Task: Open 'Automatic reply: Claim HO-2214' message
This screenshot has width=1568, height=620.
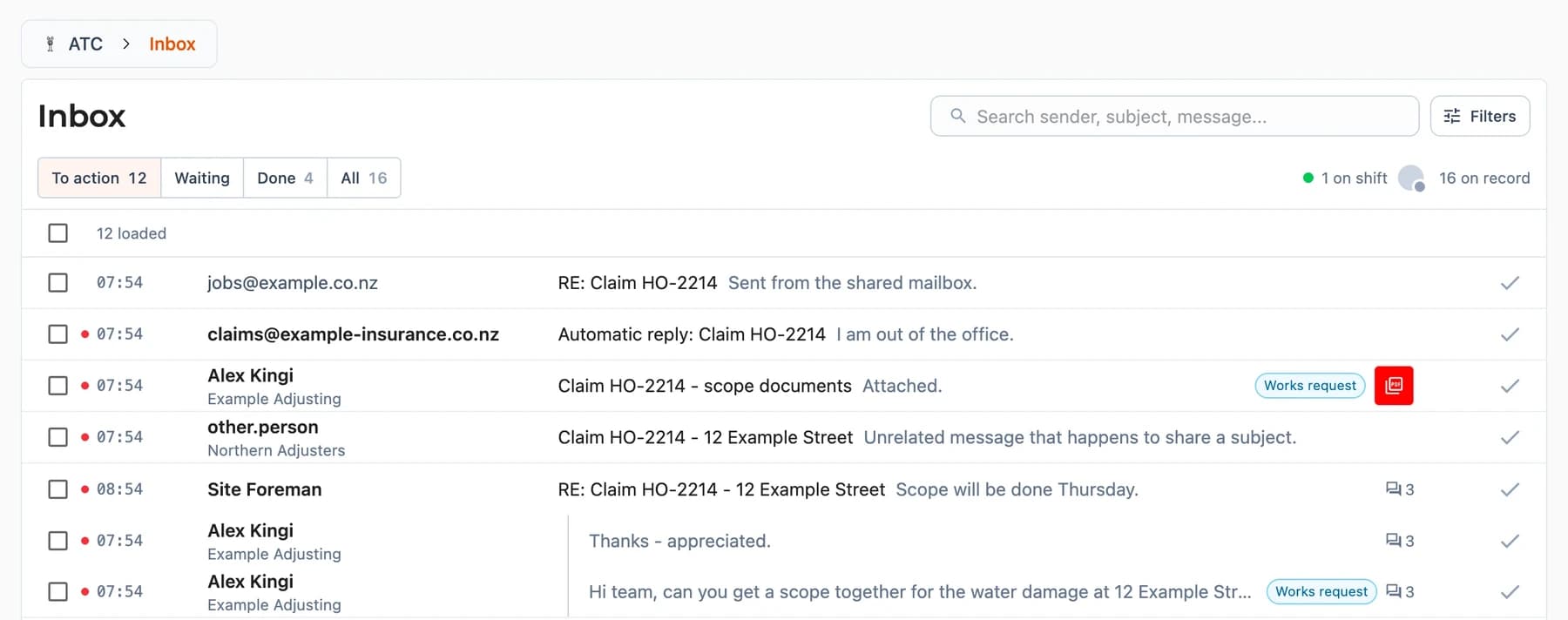Action: tap(692, 334)
